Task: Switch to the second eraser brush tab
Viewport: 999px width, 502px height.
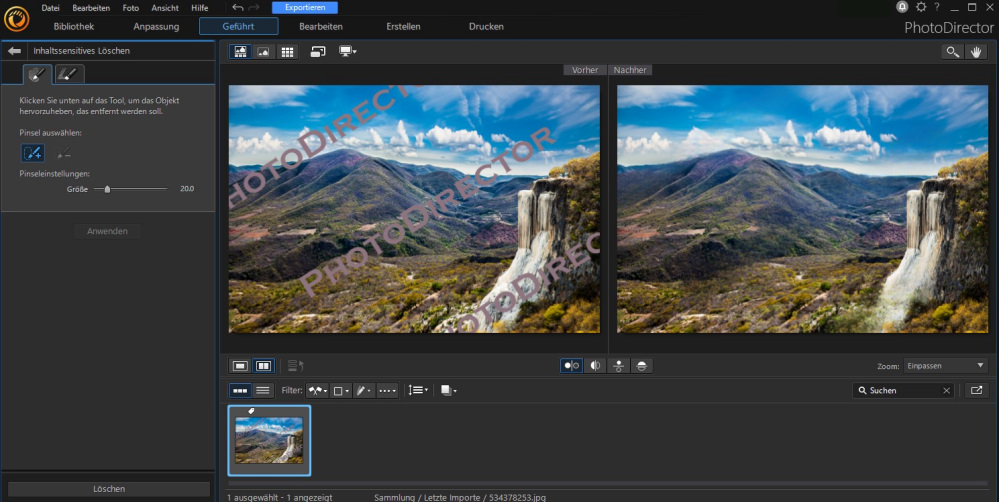Action: (69, 73)
